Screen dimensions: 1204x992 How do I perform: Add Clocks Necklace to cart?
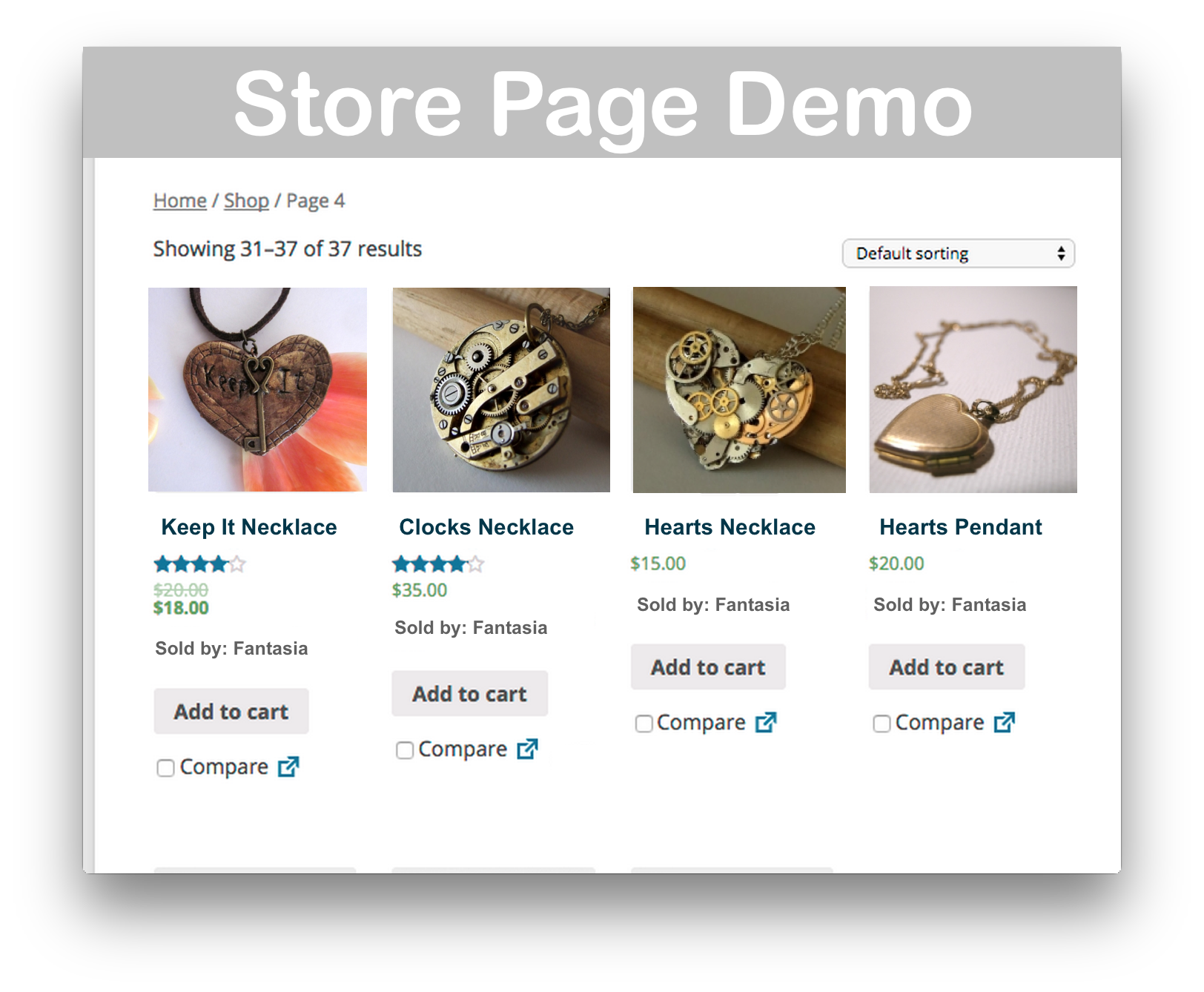pyautogui.click(x=470, y=694)
